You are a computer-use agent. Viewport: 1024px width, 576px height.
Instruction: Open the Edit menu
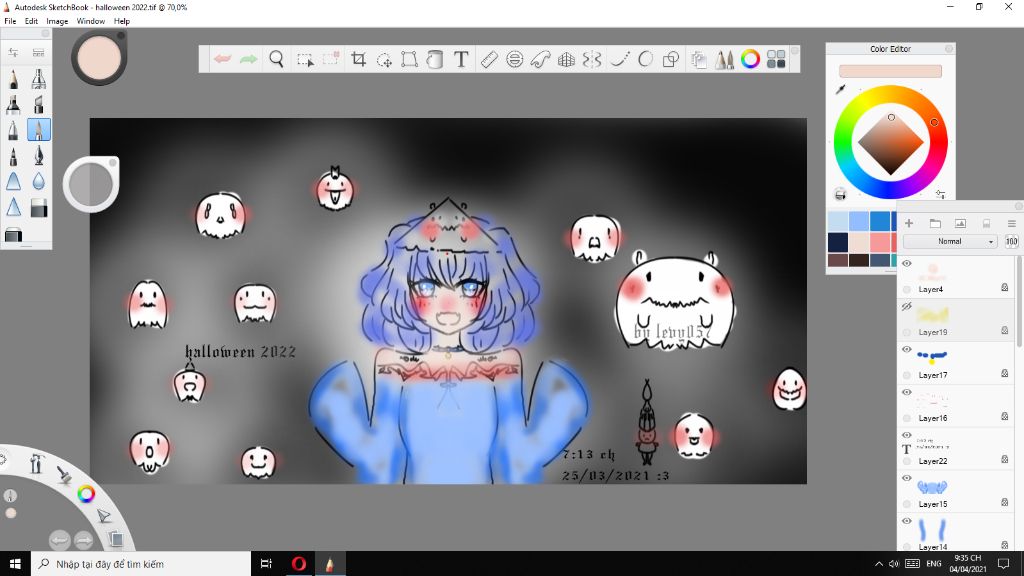(x=31, y=21)
